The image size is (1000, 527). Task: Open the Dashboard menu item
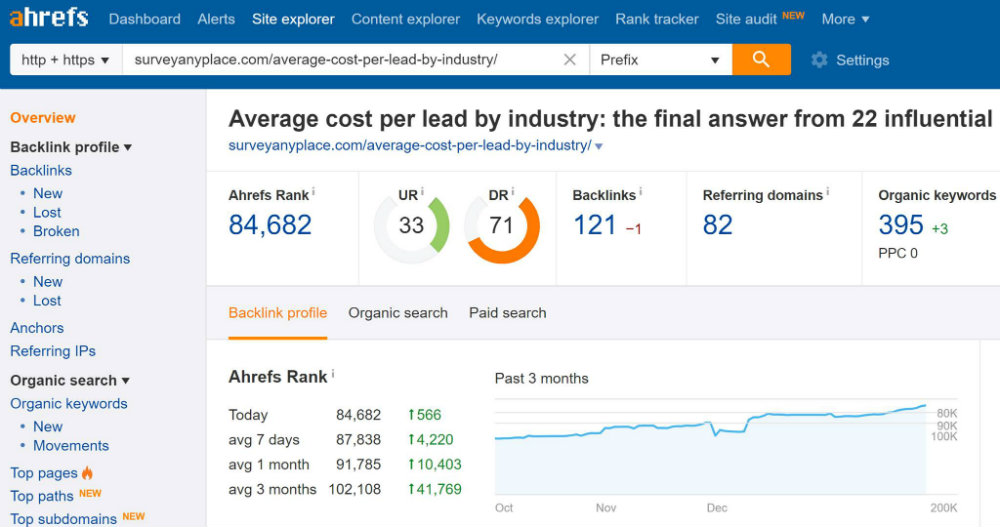(x=145, y=19)
